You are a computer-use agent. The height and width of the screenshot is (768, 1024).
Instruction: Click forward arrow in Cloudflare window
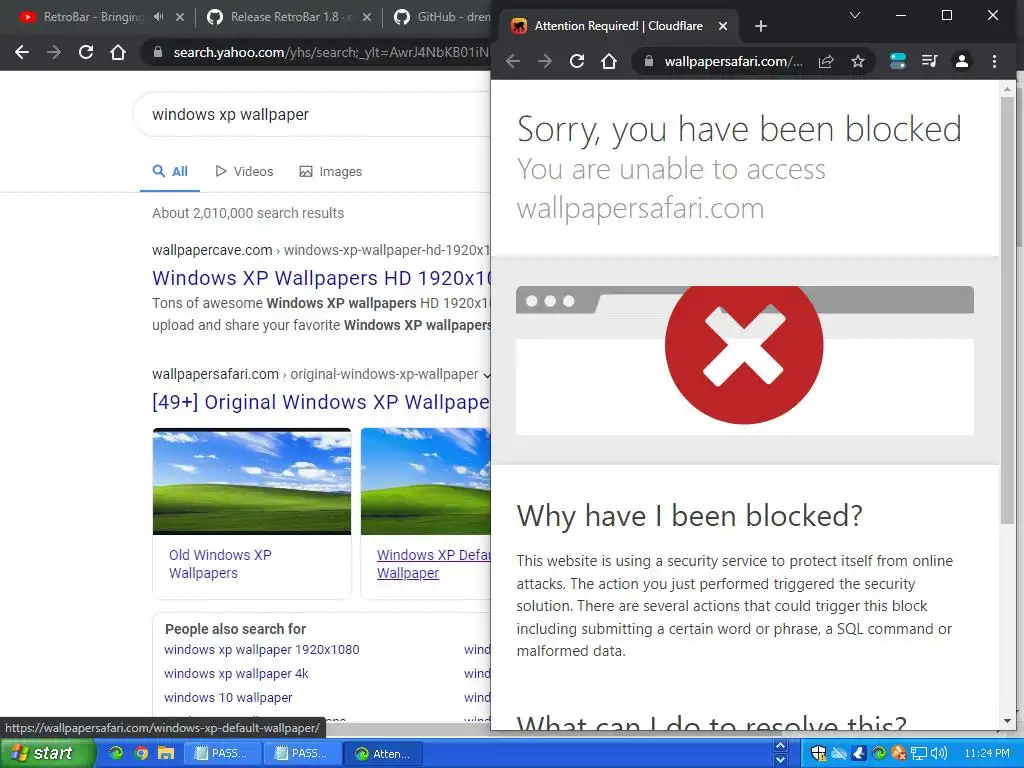point(545,61)
